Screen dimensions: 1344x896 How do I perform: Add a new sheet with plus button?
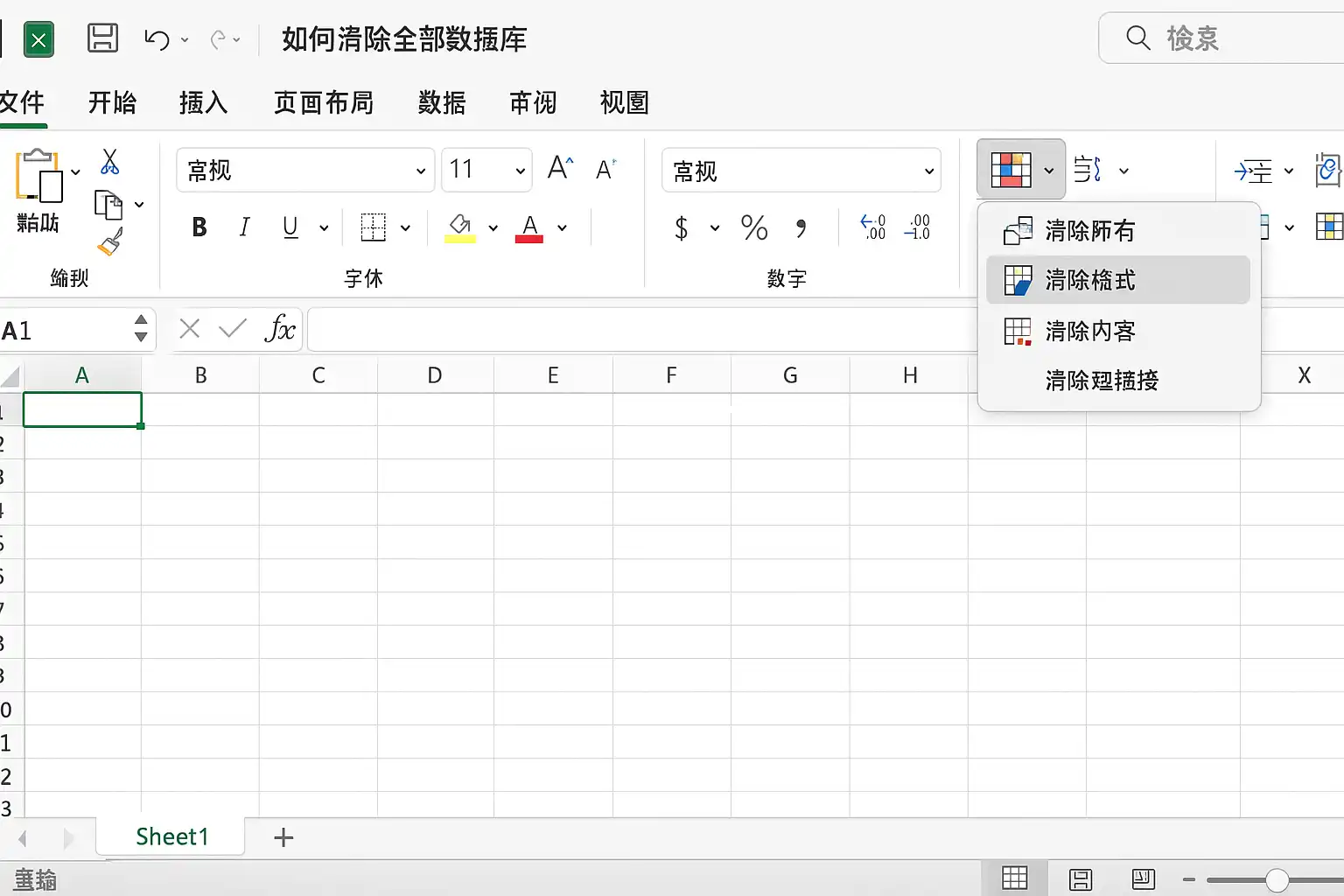click(x=283, y=837)
